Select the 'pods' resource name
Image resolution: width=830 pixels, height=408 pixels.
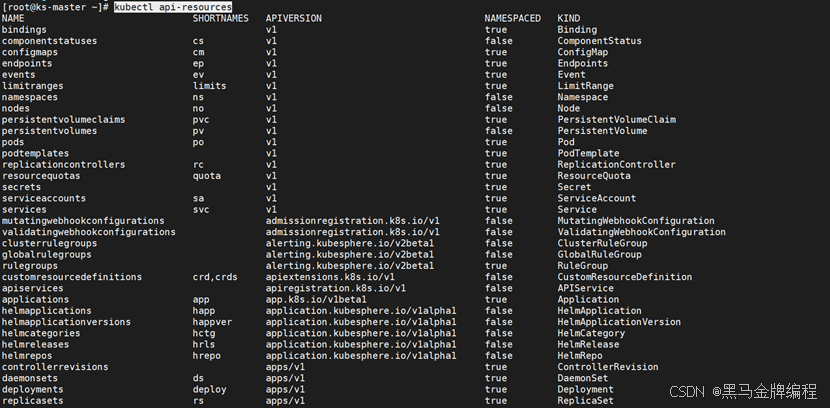[x=13, y=142]
